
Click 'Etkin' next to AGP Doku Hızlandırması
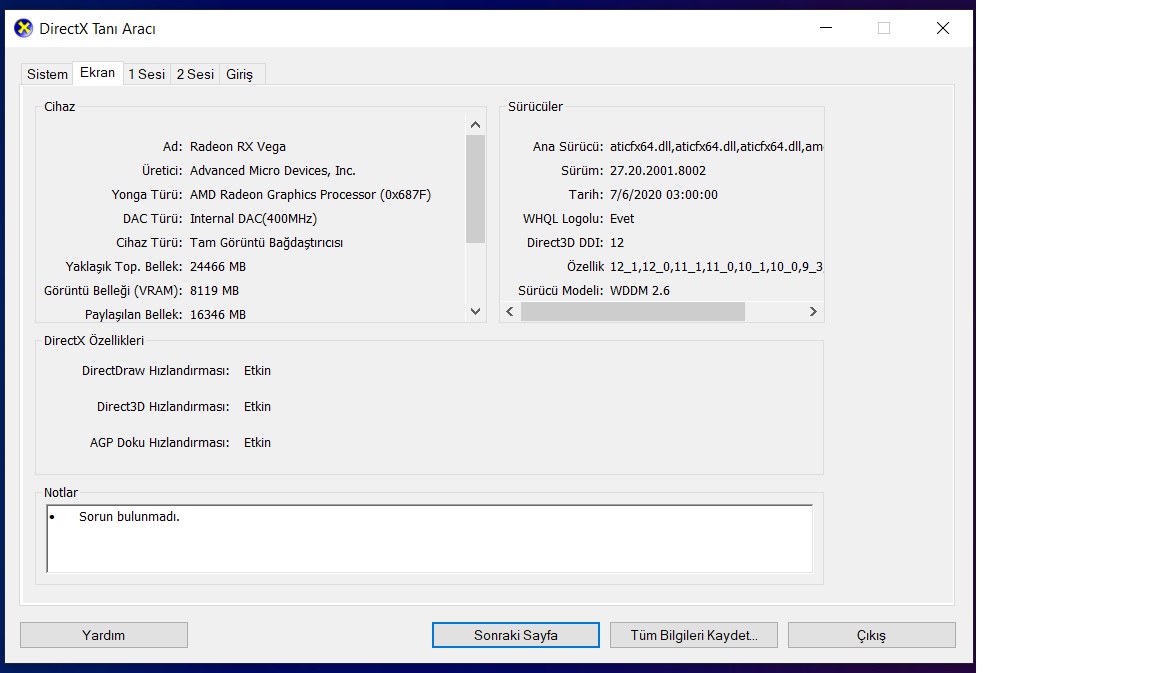tap(257, 443)
